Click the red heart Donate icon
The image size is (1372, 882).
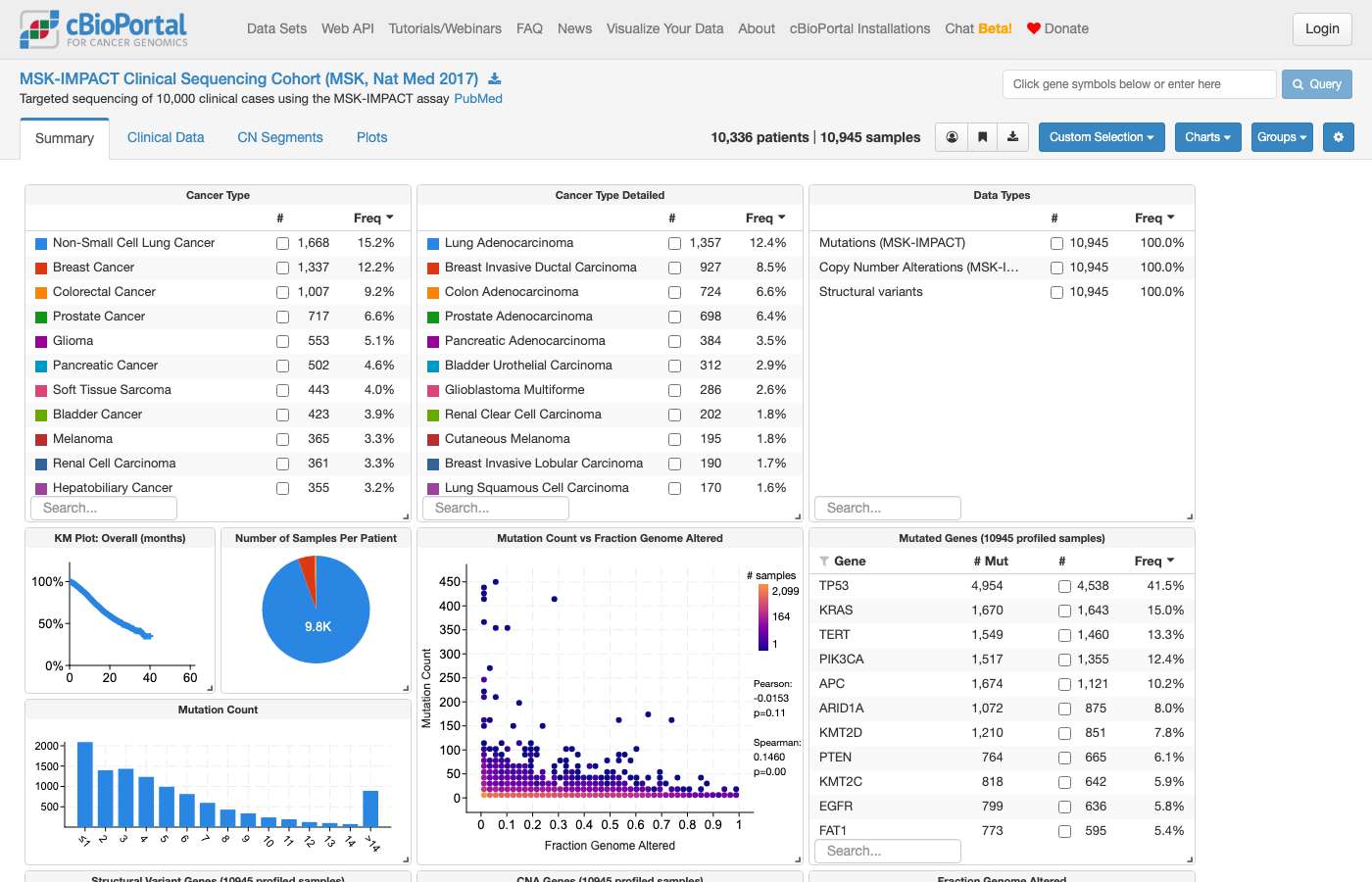click(1033, 28)
